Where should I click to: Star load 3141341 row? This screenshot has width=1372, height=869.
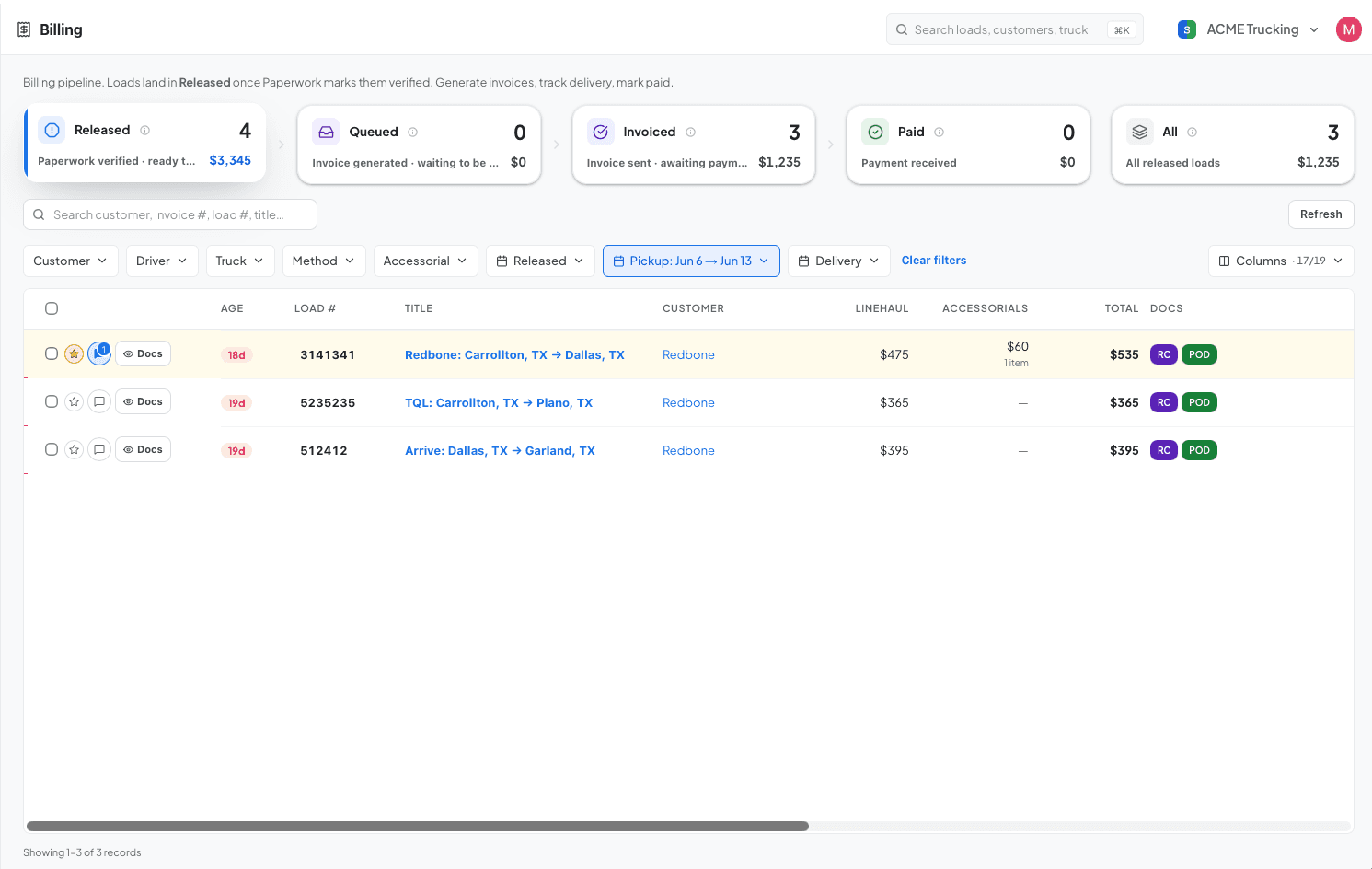(x=75, y=353)
